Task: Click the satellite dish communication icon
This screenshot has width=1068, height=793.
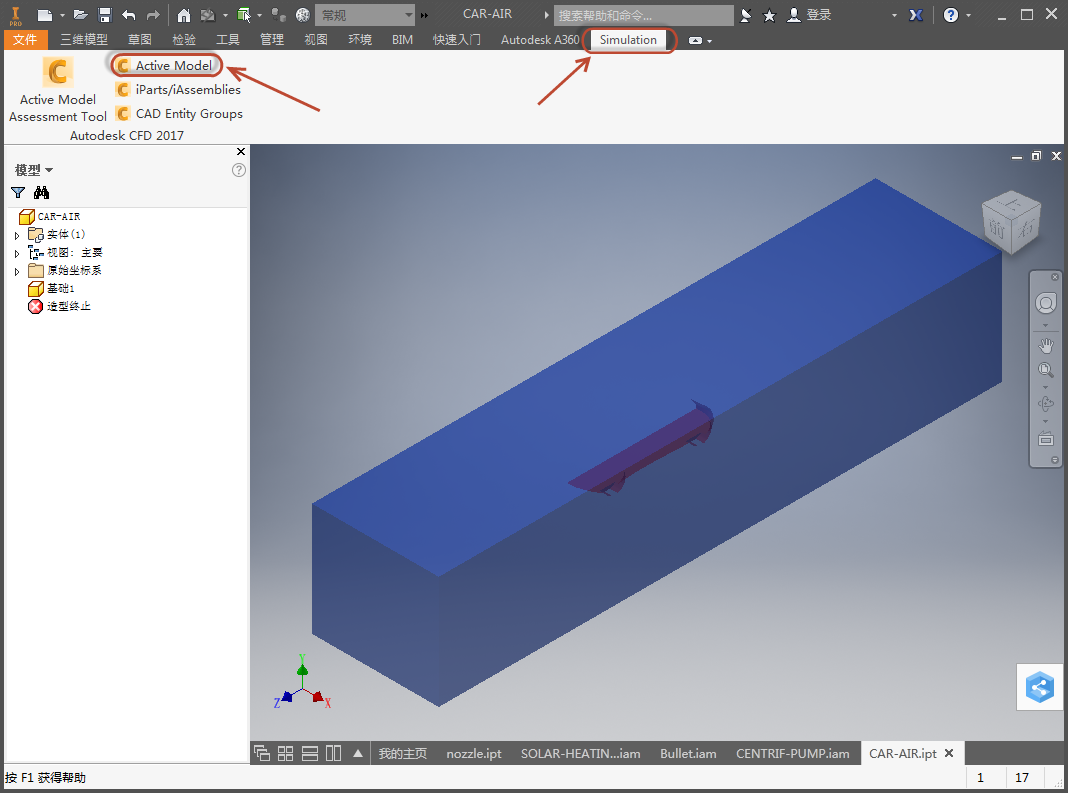Action: [746, 15]
